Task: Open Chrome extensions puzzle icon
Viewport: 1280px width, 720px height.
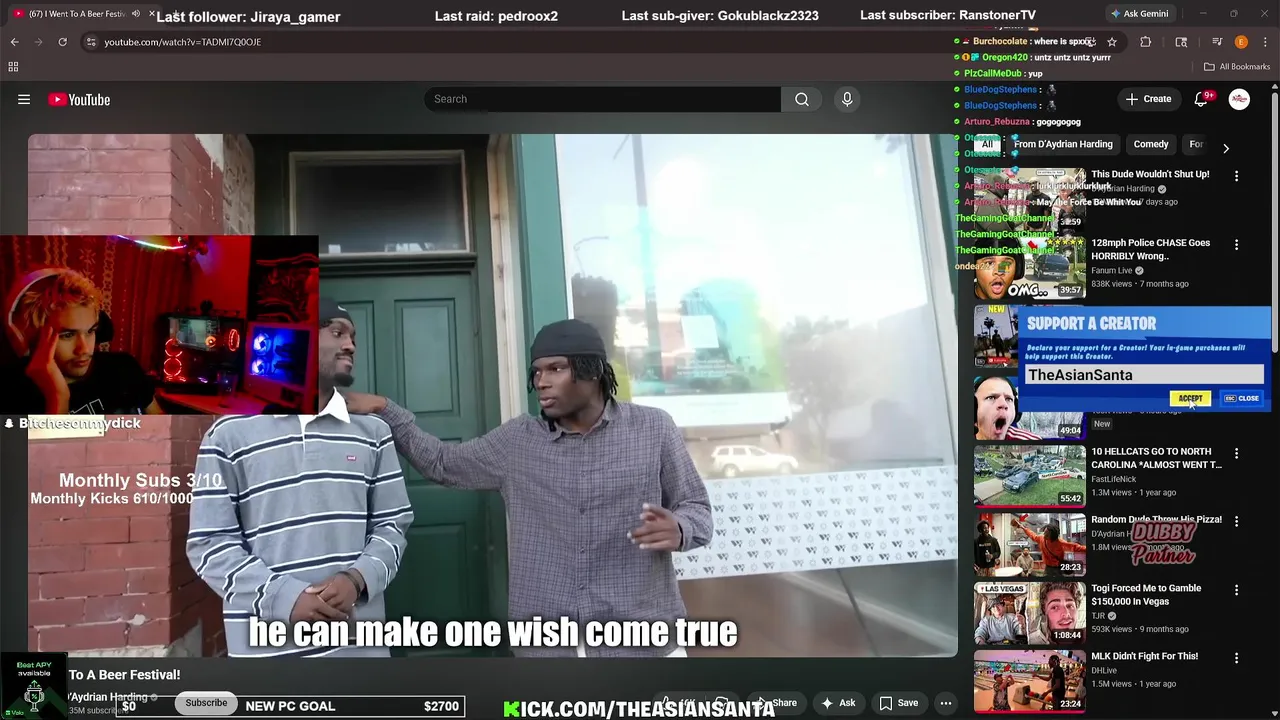Action: pos(1146,42)
